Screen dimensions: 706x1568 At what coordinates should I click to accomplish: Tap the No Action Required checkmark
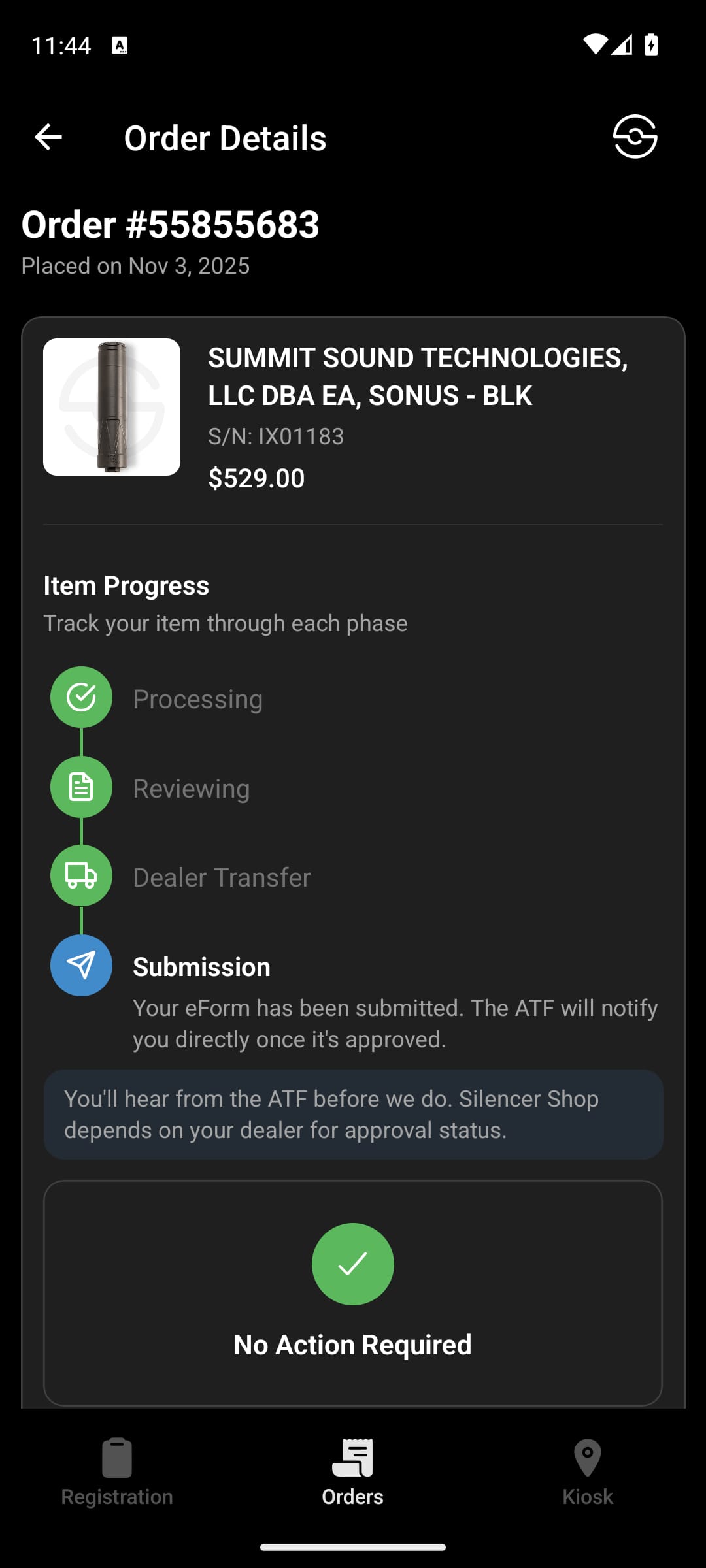pos(353,1264)
